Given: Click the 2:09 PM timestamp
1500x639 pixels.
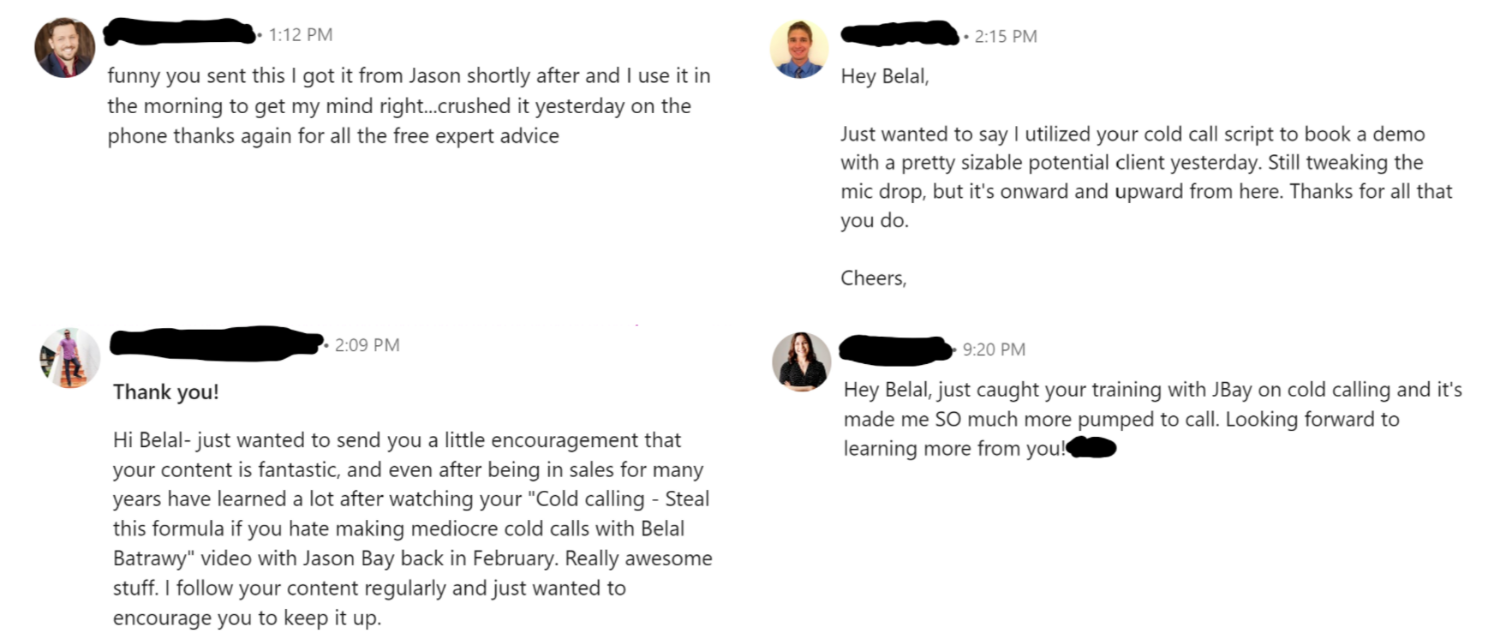Looking at the screenshot, I should pyautogui.click(x=367, y=345).
